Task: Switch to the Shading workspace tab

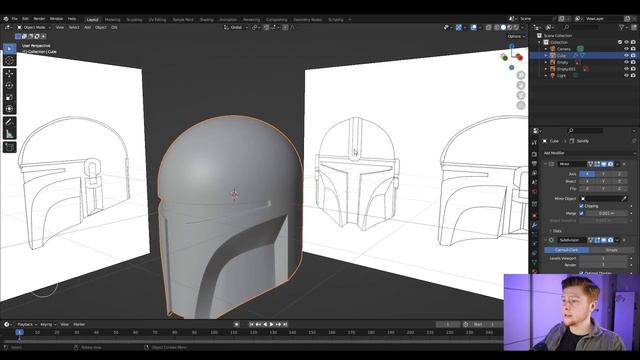Action: [206, 20]
